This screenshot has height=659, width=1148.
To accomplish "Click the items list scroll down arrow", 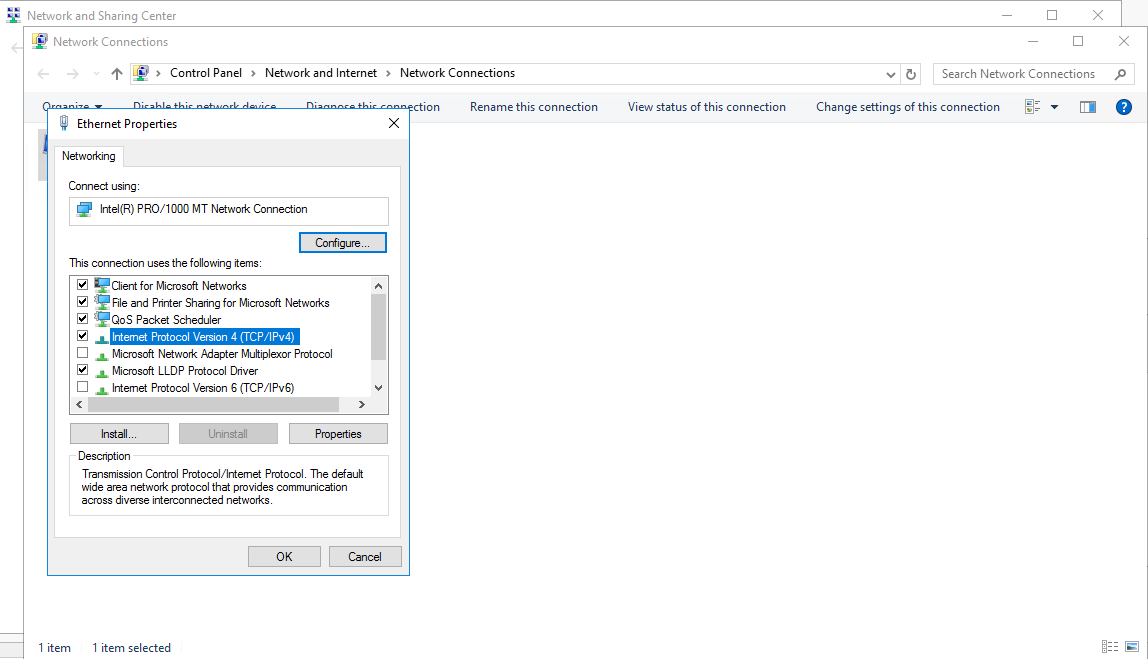I will coord(378,388).
